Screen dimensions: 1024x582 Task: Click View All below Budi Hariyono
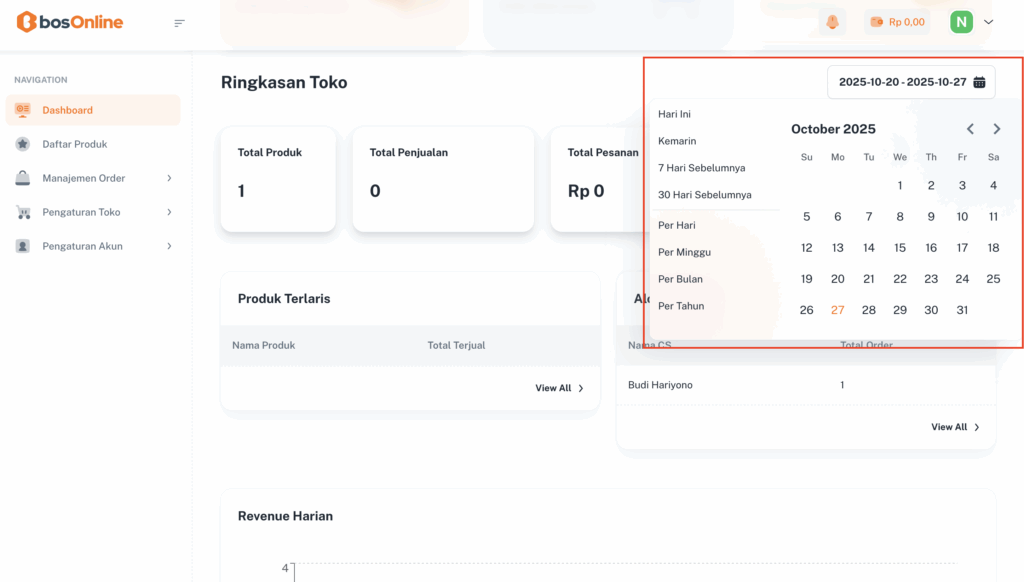click(x=955, y=427)
